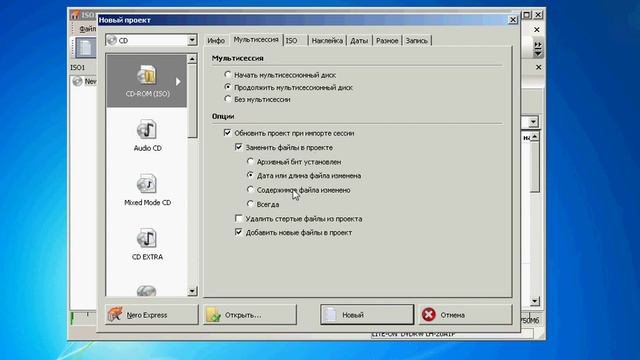Open the Наклейка tab
Image resolution: width=640 pixels, height=360 pixels.
pyautogui.click(x=327, y=40)
